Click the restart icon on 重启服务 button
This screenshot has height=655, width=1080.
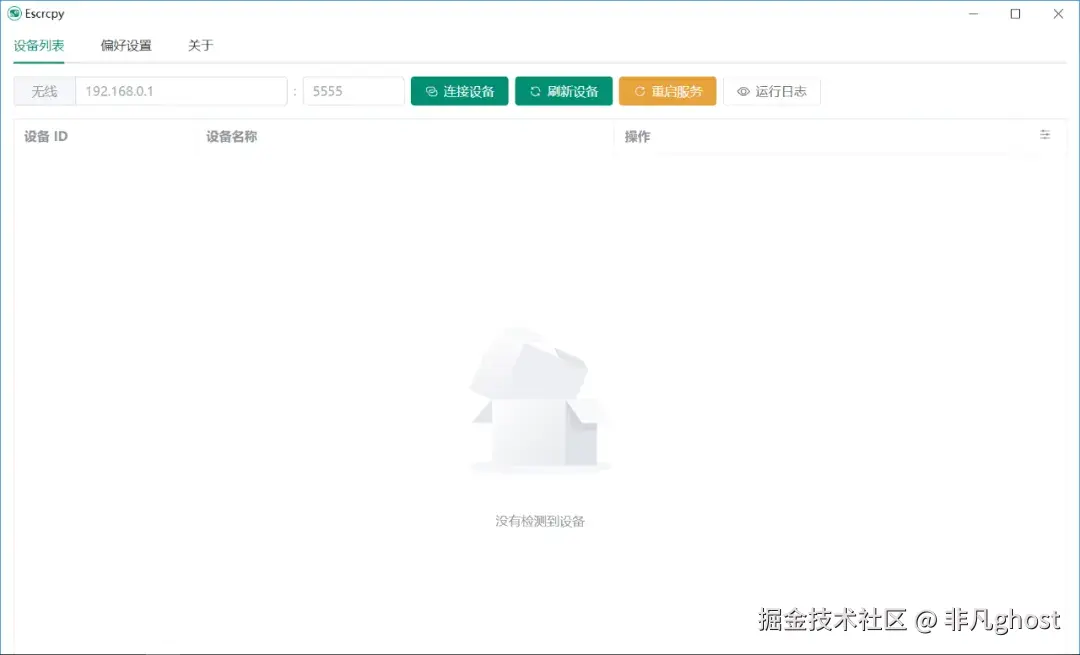coord(637,91)
